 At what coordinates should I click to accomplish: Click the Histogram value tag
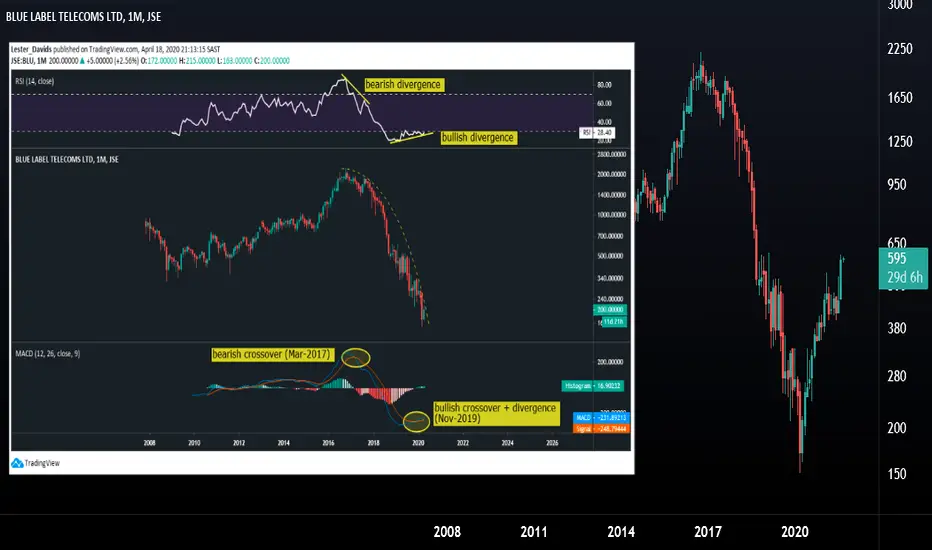pyautogui.click(x=593, y=386)
